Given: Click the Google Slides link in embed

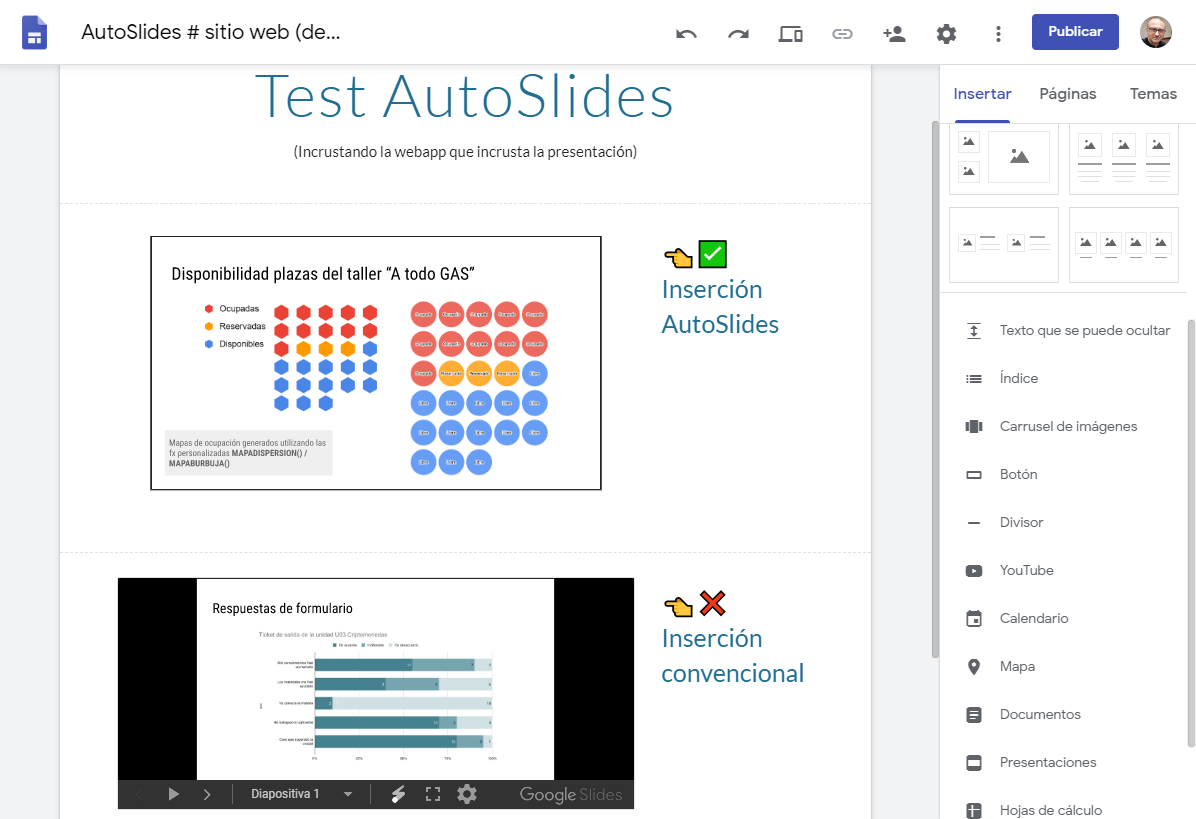Looking at the screenshot, I should point(570,794).
